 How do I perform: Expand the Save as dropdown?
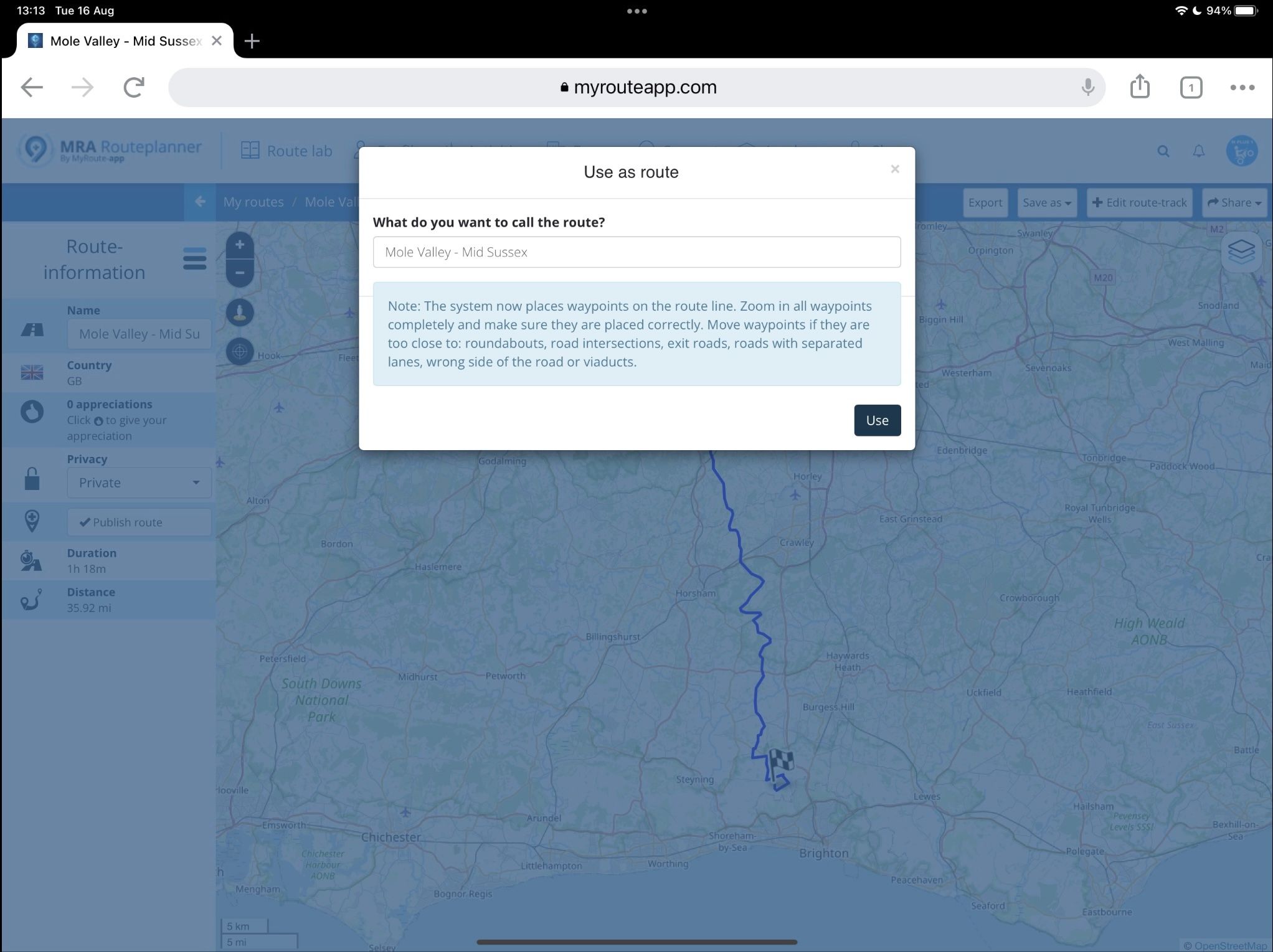point(1046,202)
